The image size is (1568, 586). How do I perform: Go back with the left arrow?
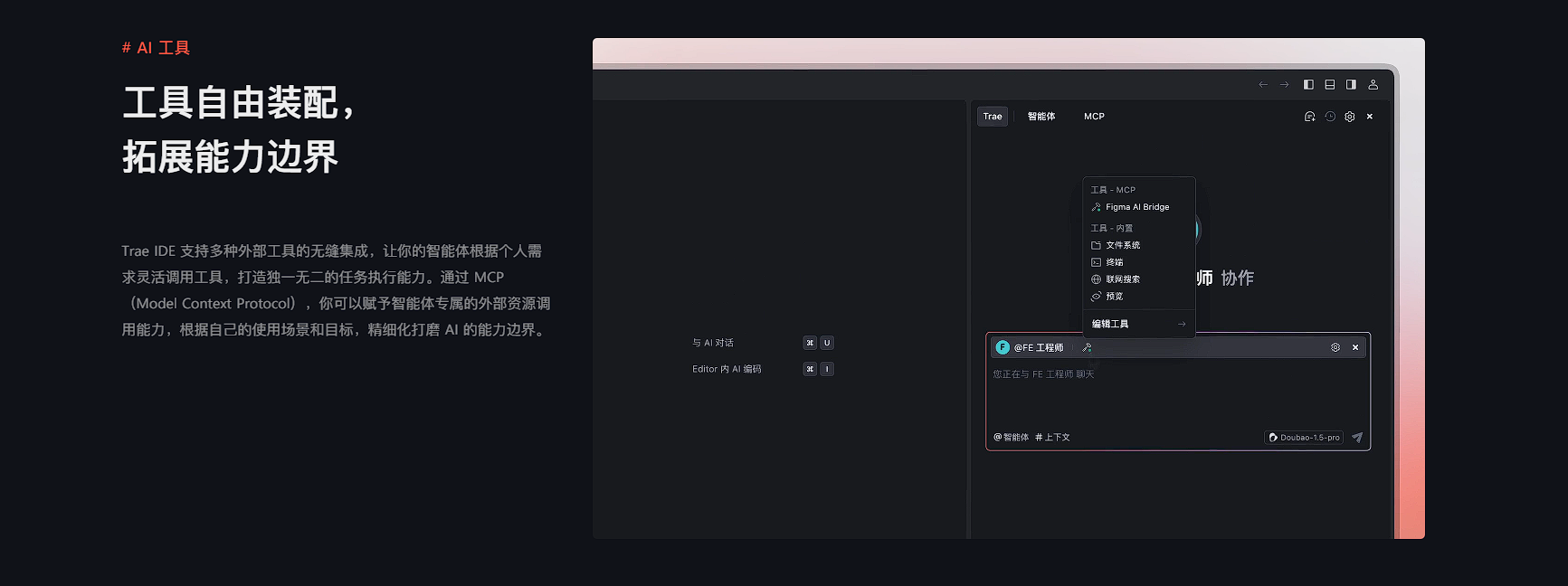1263,85
